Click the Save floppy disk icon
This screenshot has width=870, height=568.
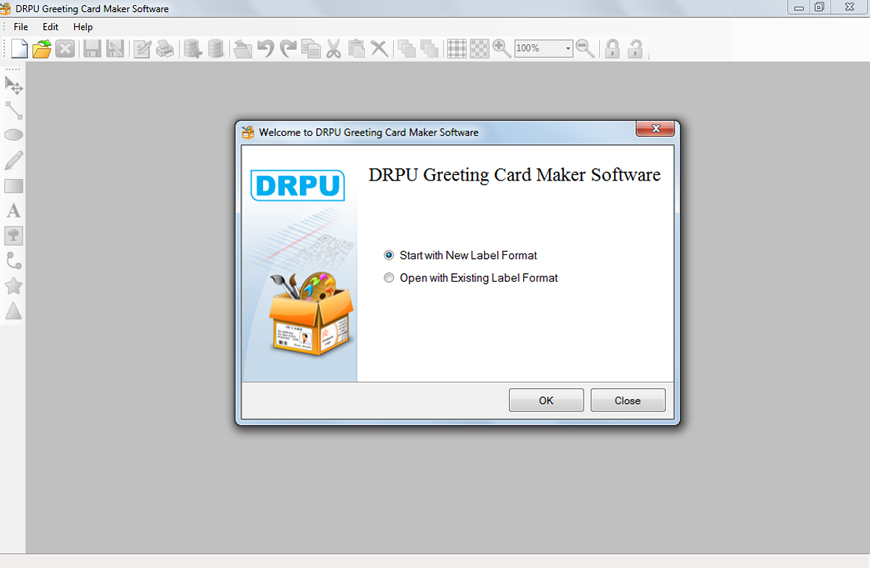[x=92, y=49]
